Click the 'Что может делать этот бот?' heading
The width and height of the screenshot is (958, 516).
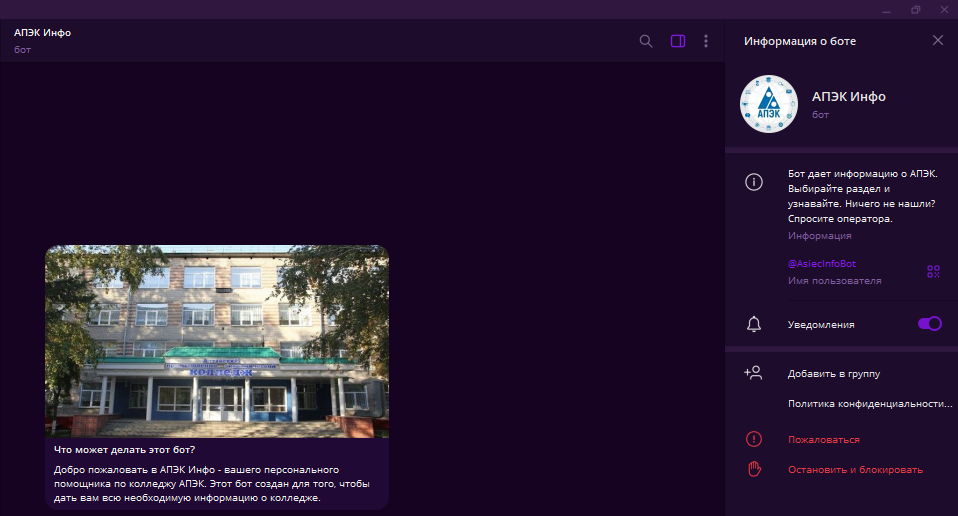[125, 450]
